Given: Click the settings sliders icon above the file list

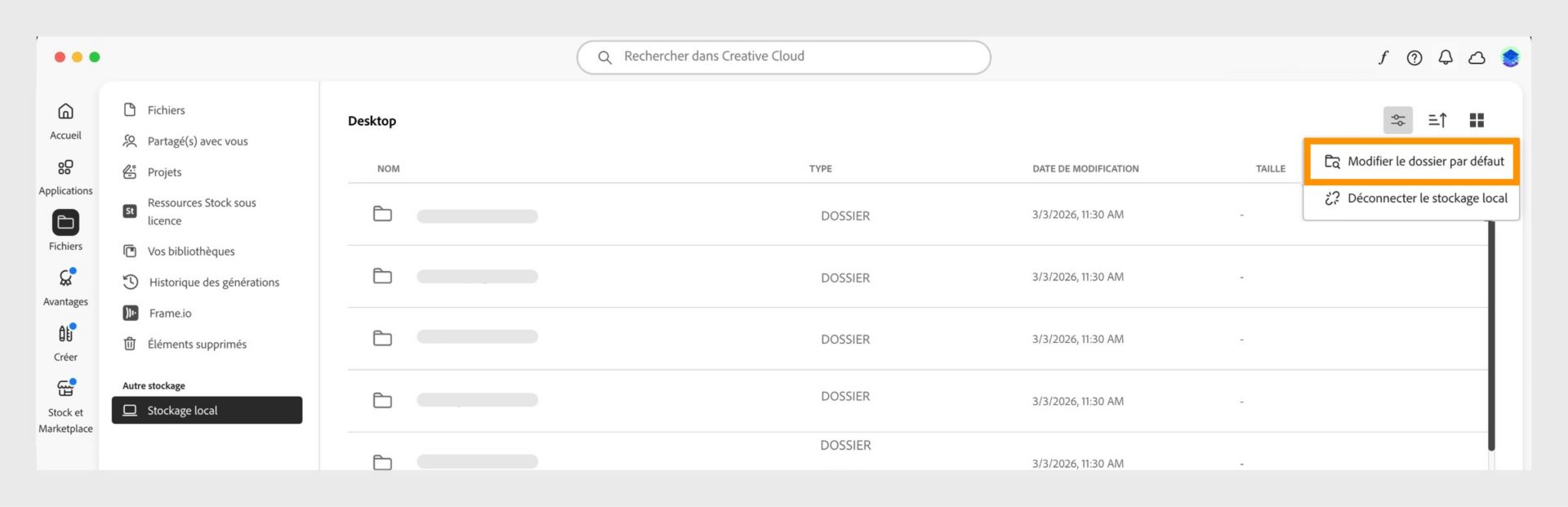Looking at the screenshot, I should 1398,120.
